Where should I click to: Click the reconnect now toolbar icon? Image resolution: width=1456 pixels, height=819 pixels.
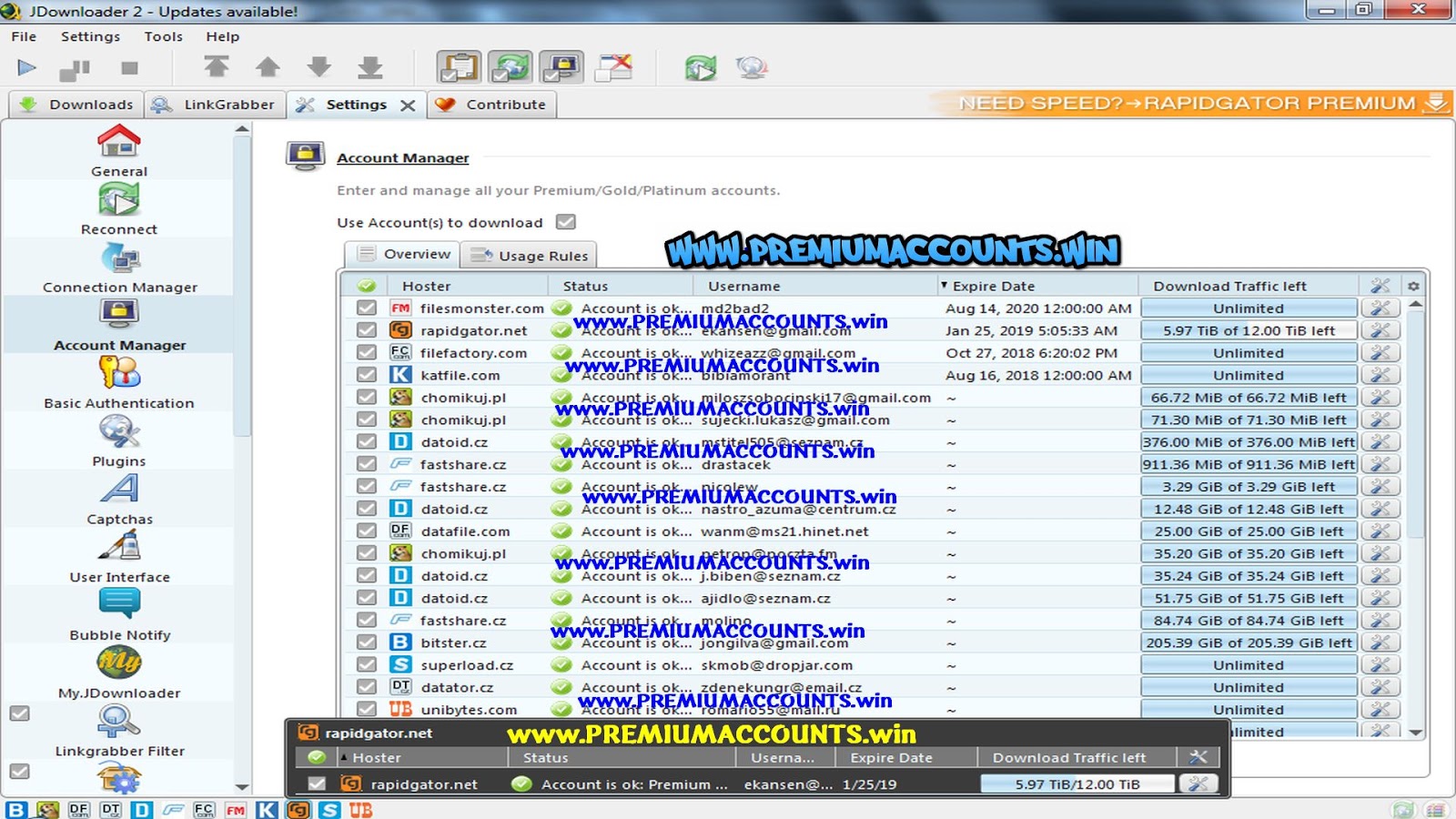(x=701, y=67)
